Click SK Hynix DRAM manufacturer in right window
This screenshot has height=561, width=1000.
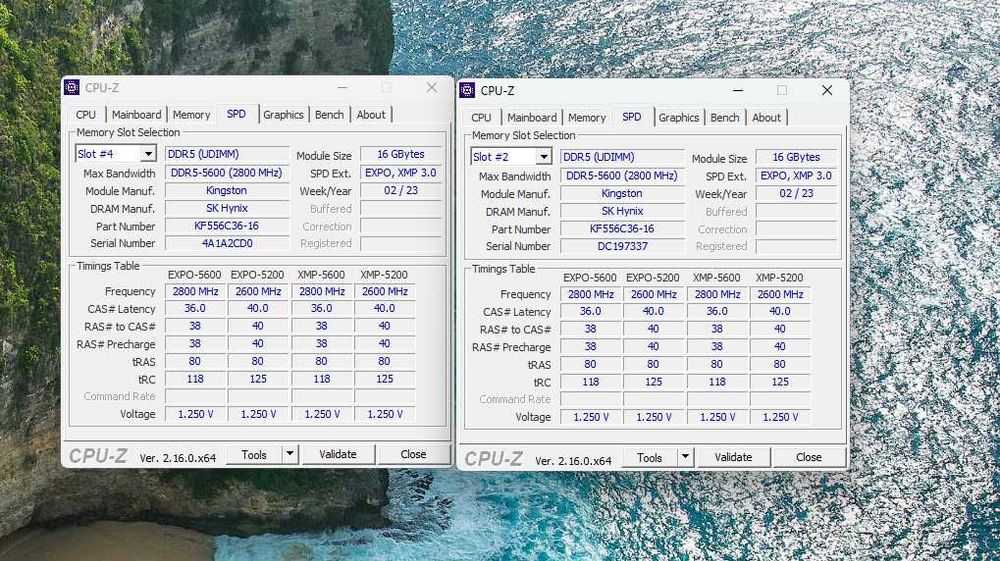pos(622,211)
